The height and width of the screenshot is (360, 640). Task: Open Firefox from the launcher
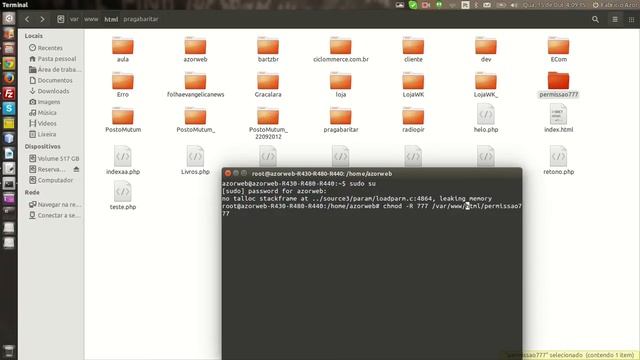point(9,78)
